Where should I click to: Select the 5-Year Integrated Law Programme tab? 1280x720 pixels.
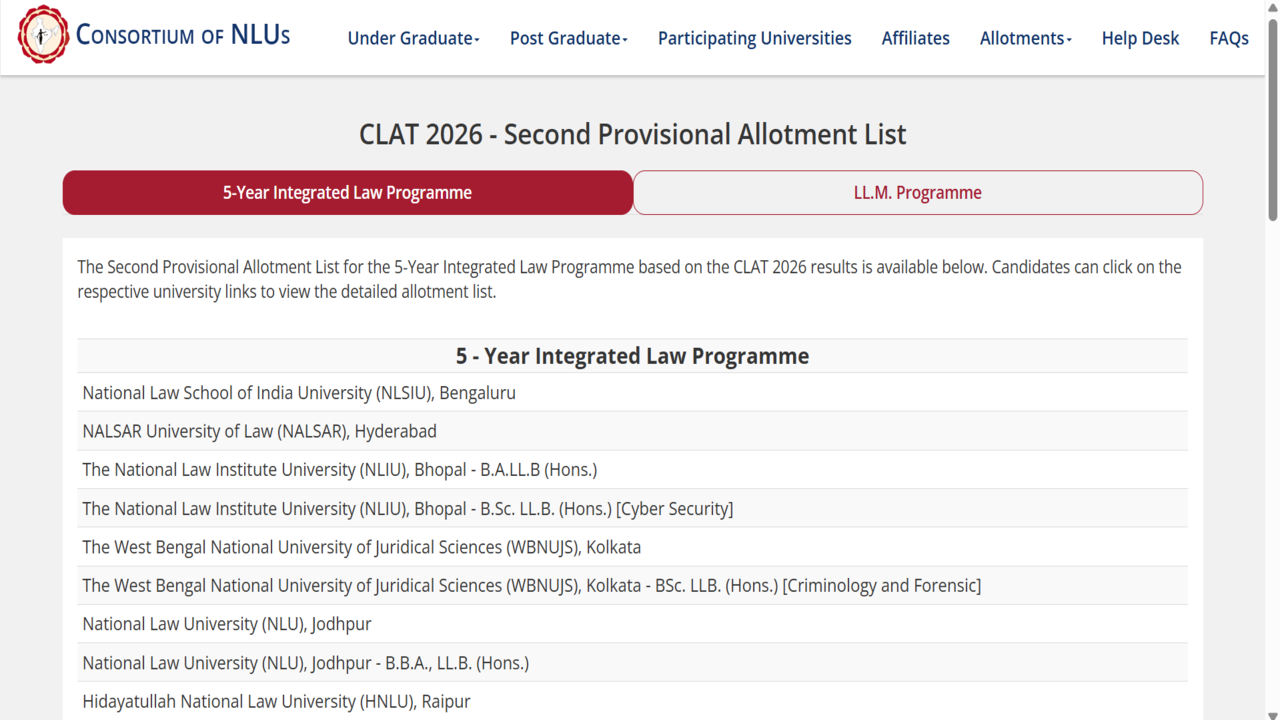coord(347,193)
